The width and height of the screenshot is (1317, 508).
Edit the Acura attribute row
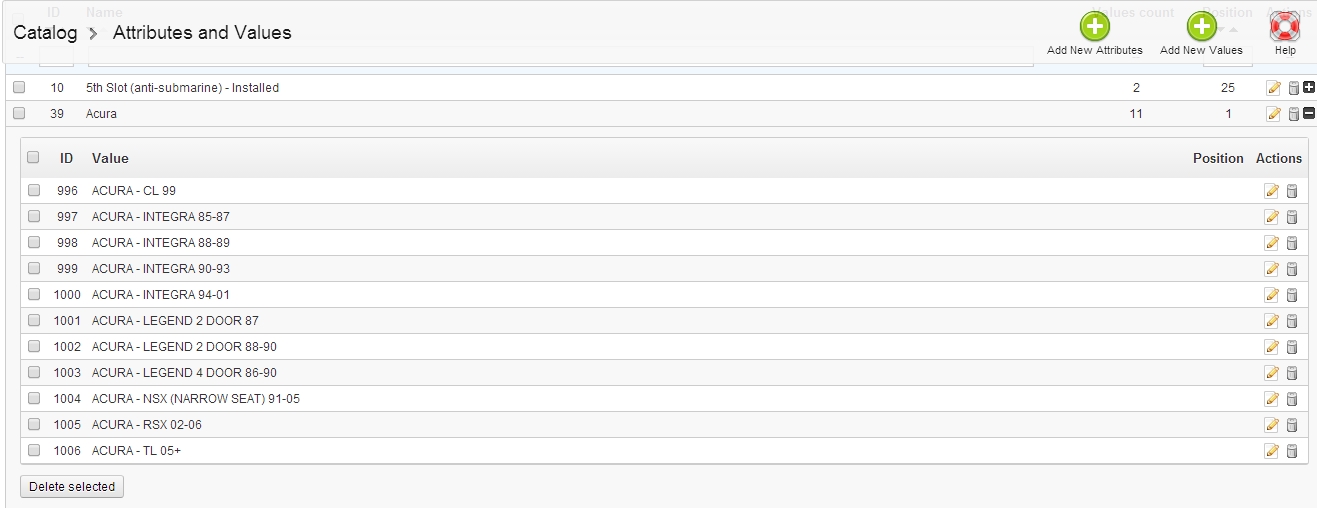[1273, 114]
